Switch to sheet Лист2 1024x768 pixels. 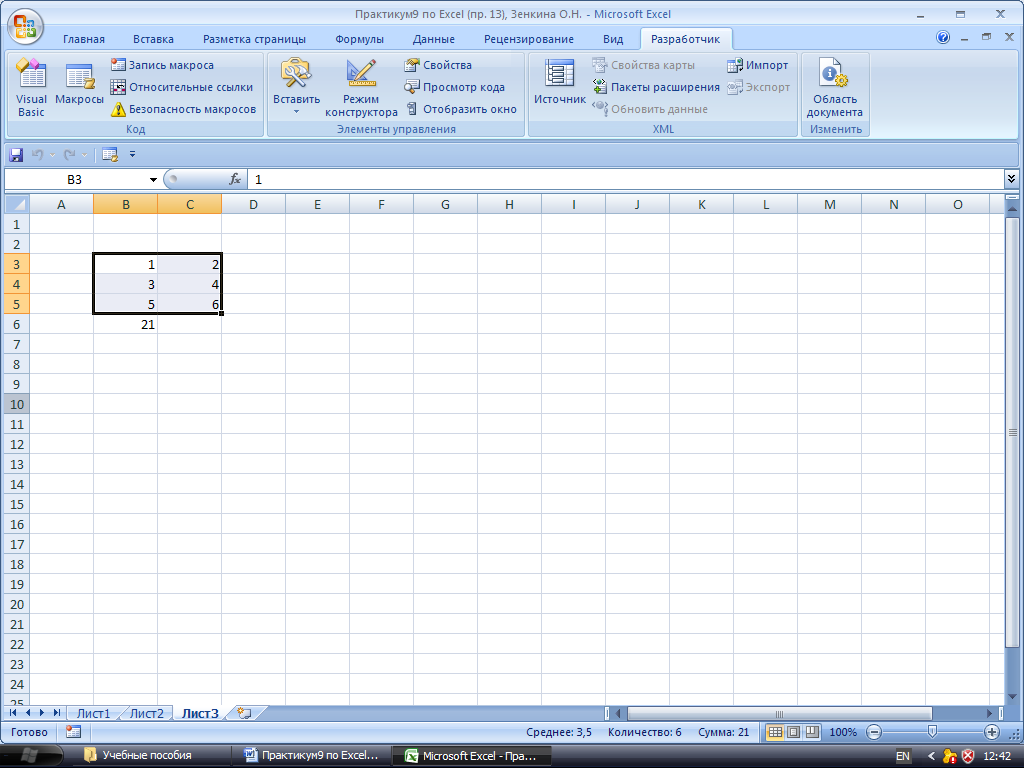click(146, 713)
